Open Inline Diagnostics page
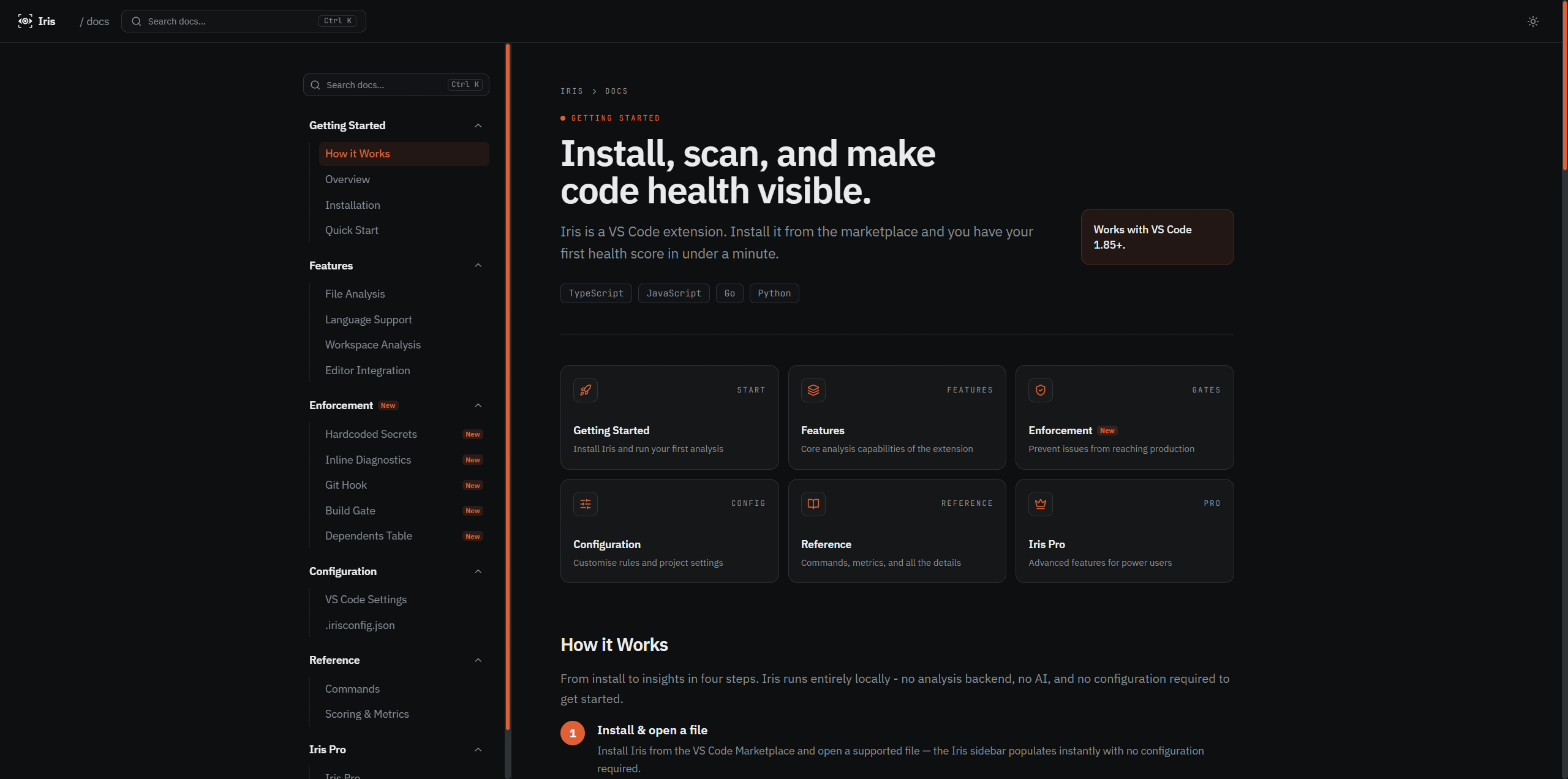Viewport: 1568px width, 779px height. 404,460
